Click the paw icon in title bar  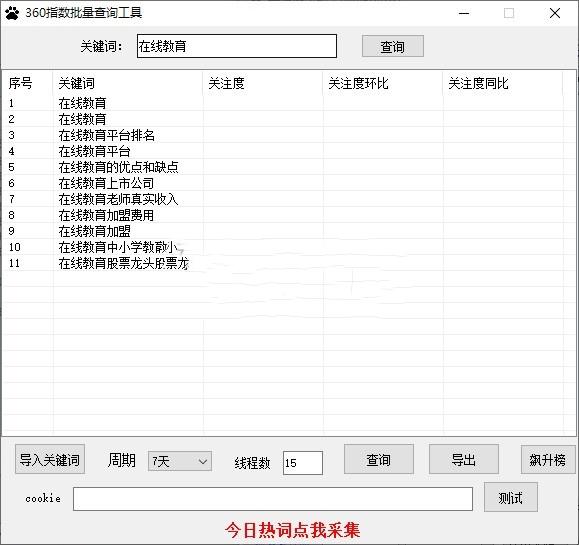click(12, 13)
